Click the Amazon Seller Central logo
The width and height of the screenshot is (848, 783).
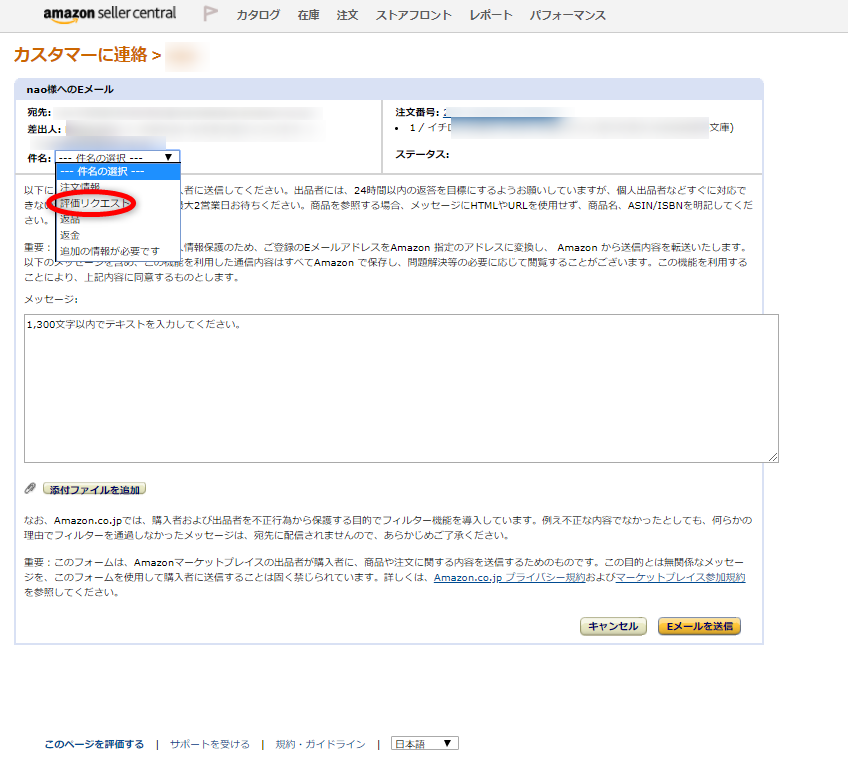[x=109, y=14]
